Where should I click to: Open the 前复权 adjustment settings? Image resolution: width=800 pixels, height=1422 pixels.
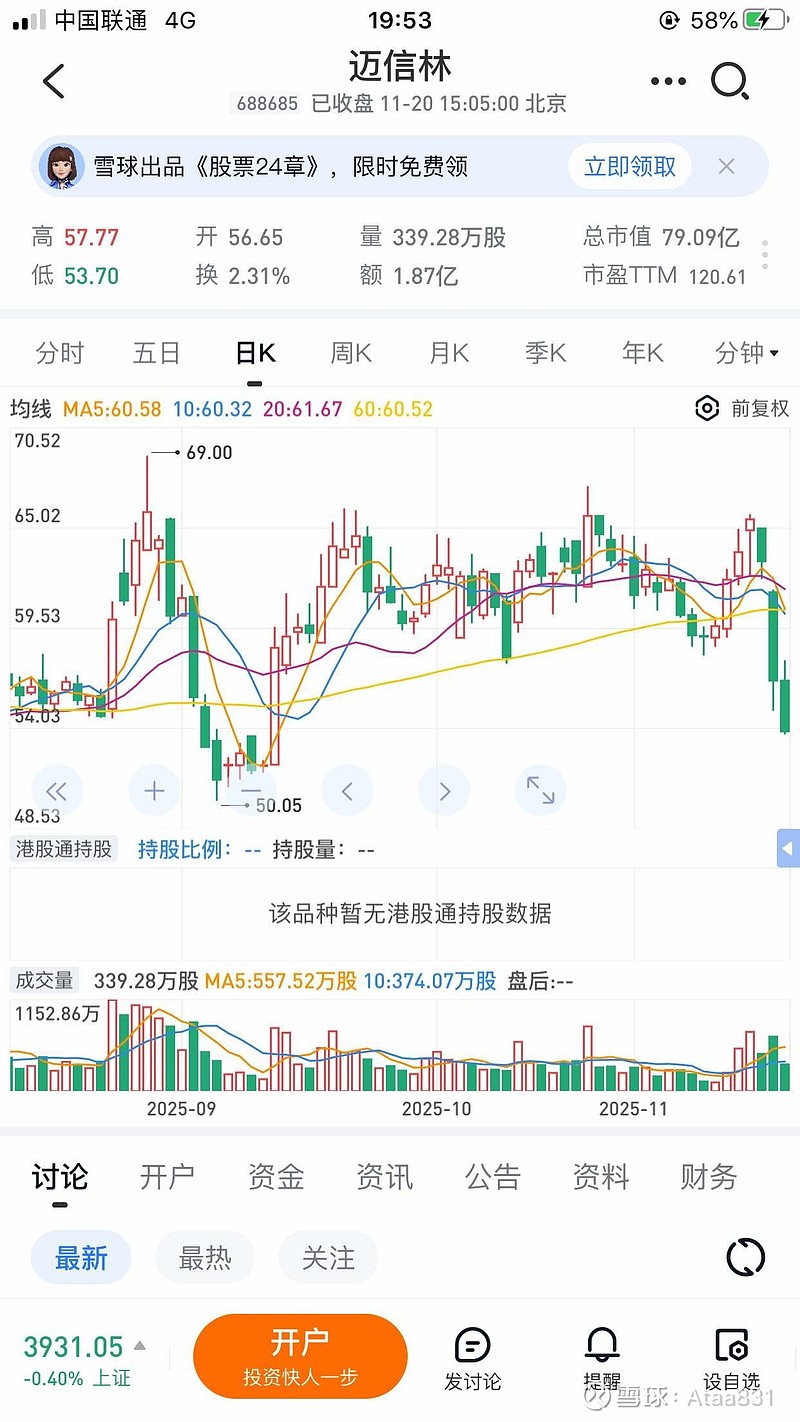pyautogui.click(x=742, y=408)
